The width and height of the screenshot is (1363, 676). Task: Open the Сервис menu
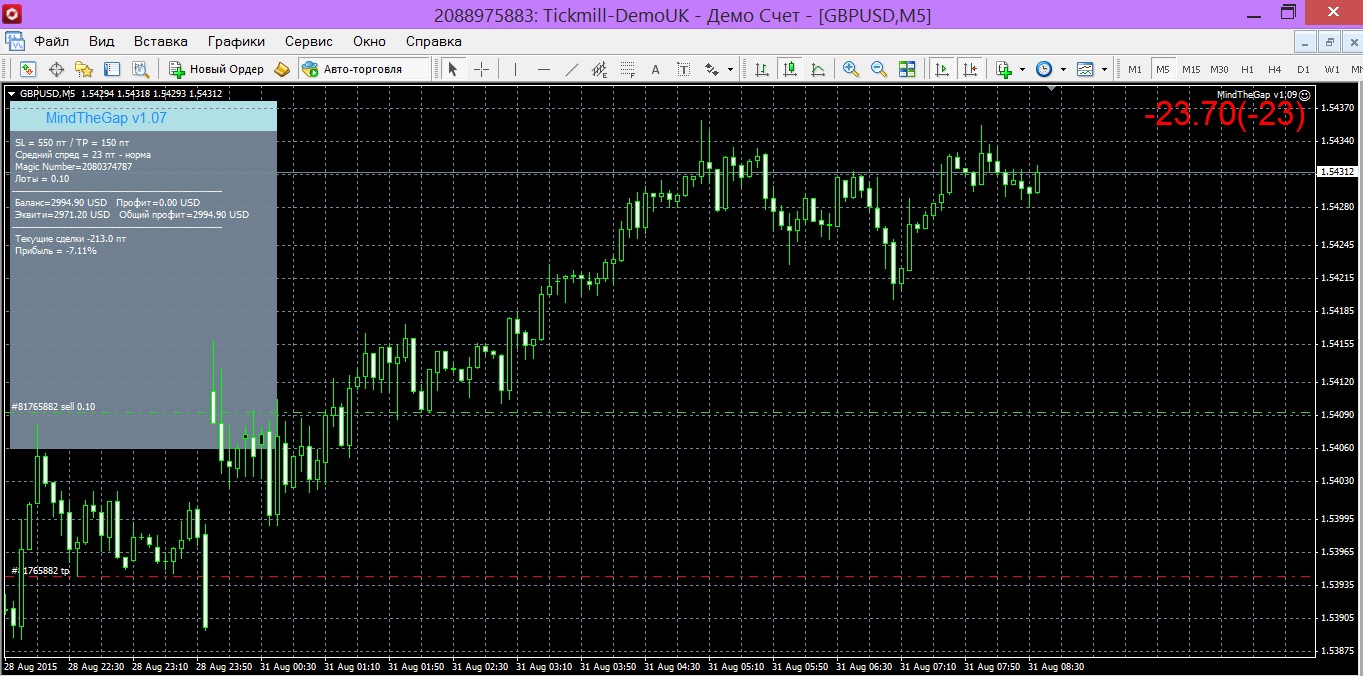(x=308, y=41)
